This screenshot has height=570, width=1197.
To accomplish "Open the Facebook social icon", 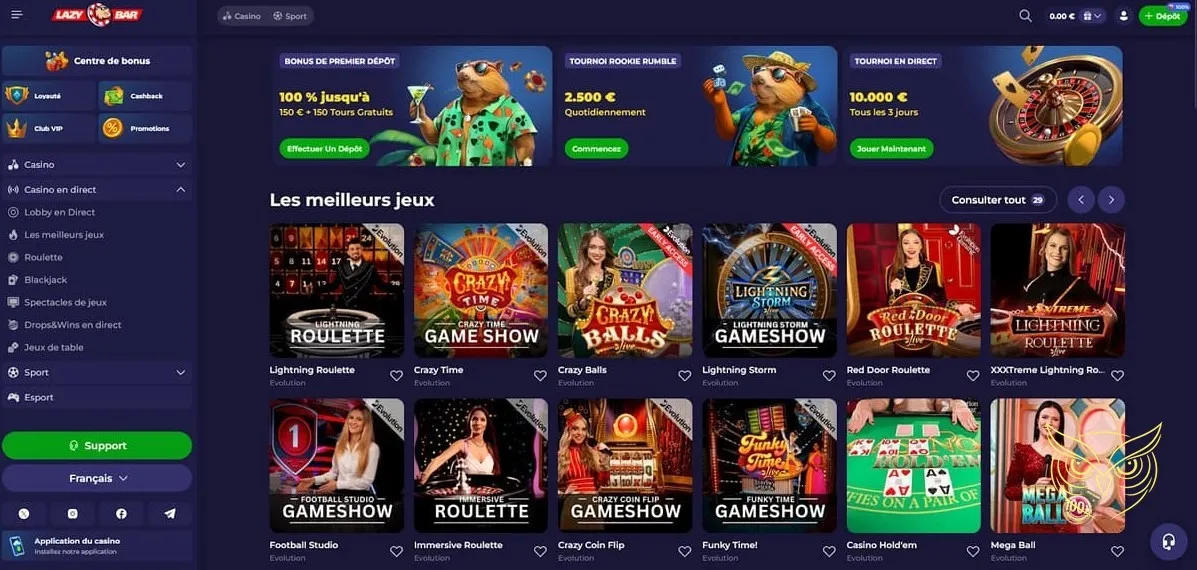I will (121, 514).
